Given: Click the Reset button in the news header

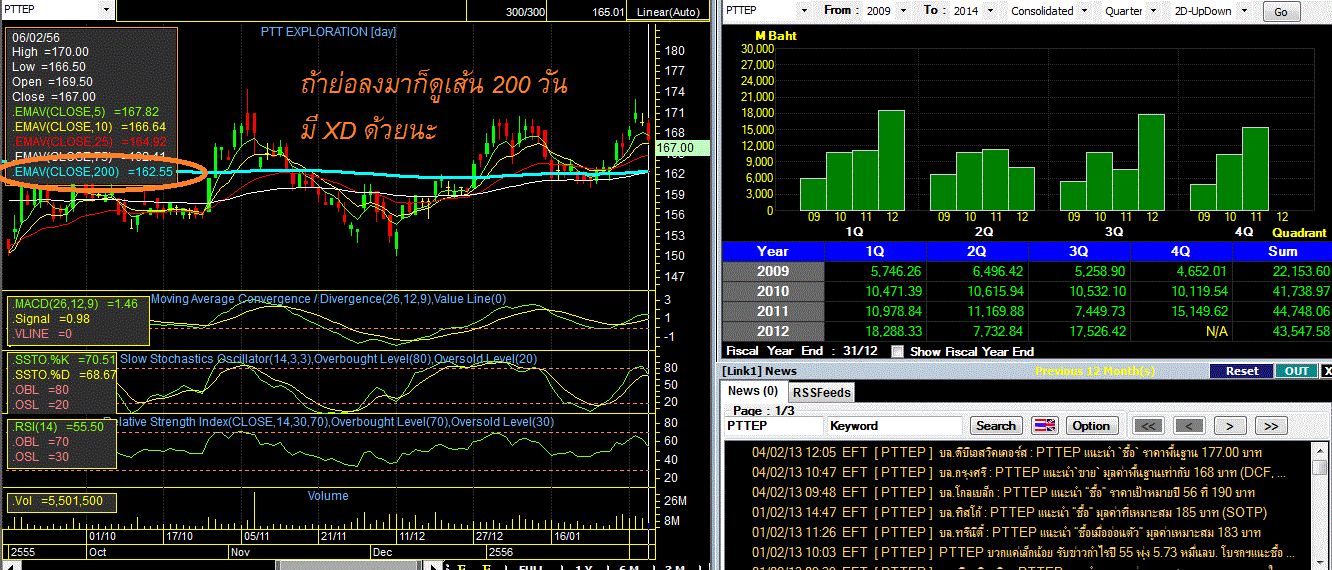Looking at the screenshot, I should [1241, 371].
